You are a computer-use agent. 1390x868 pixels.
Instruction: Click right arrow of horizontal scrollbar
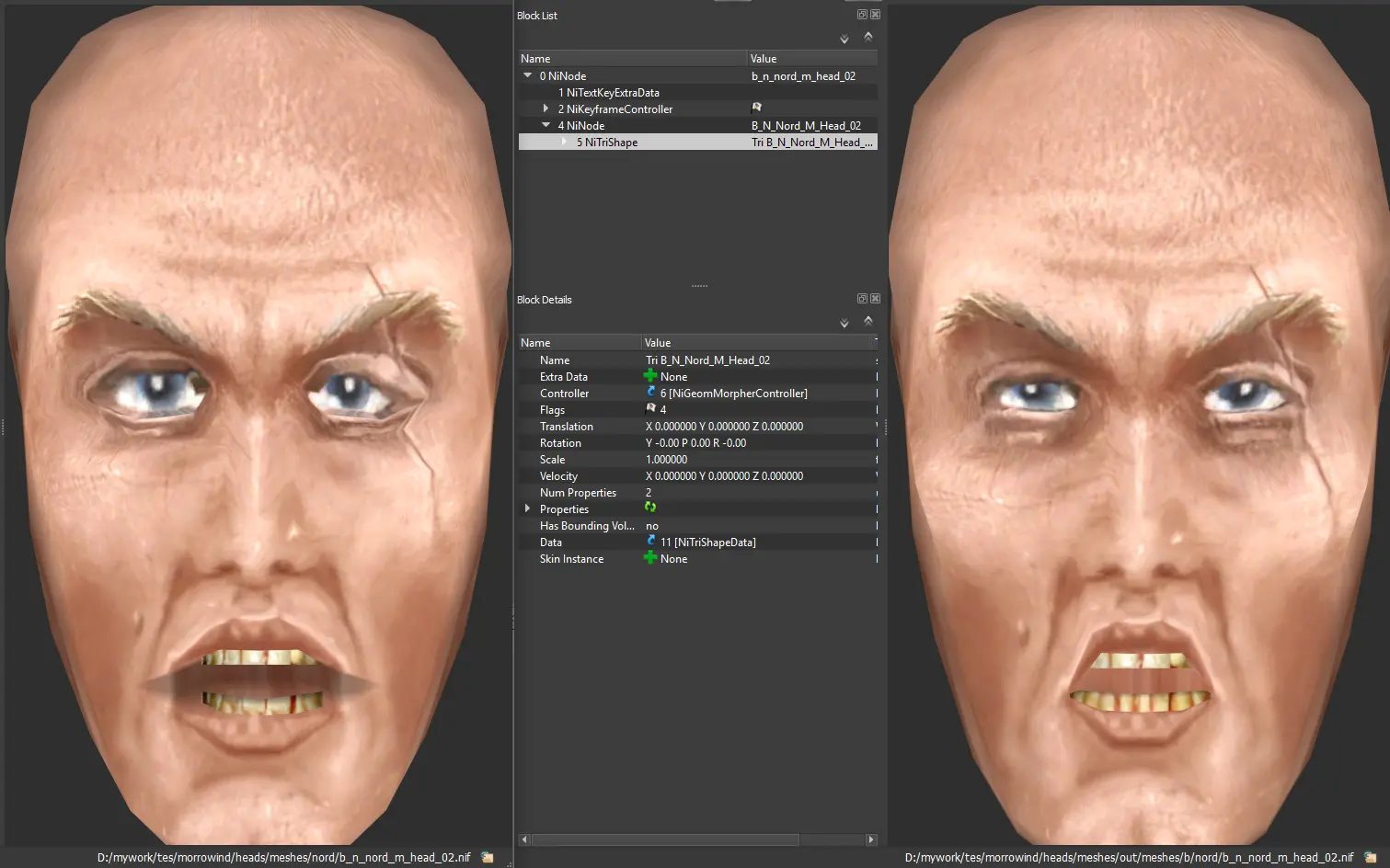(871, 839)
